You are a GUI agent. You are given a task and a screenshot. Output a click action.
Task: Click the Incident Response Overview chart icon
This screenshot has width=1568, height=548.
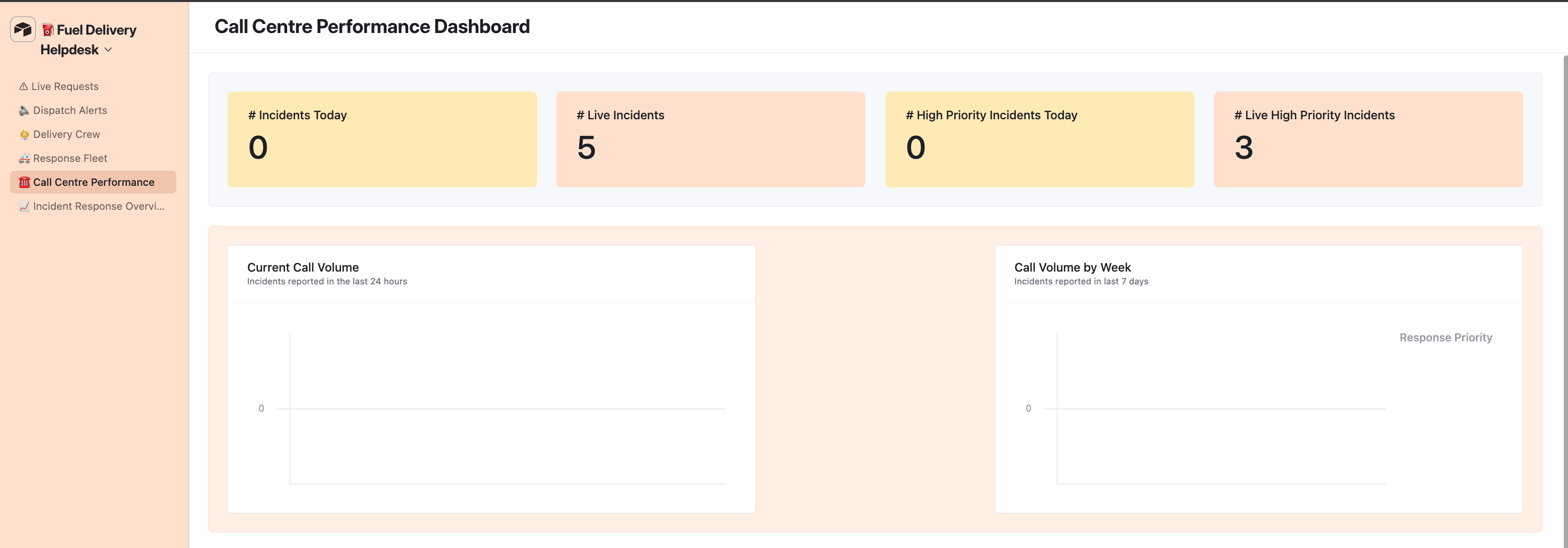[25, 207]
